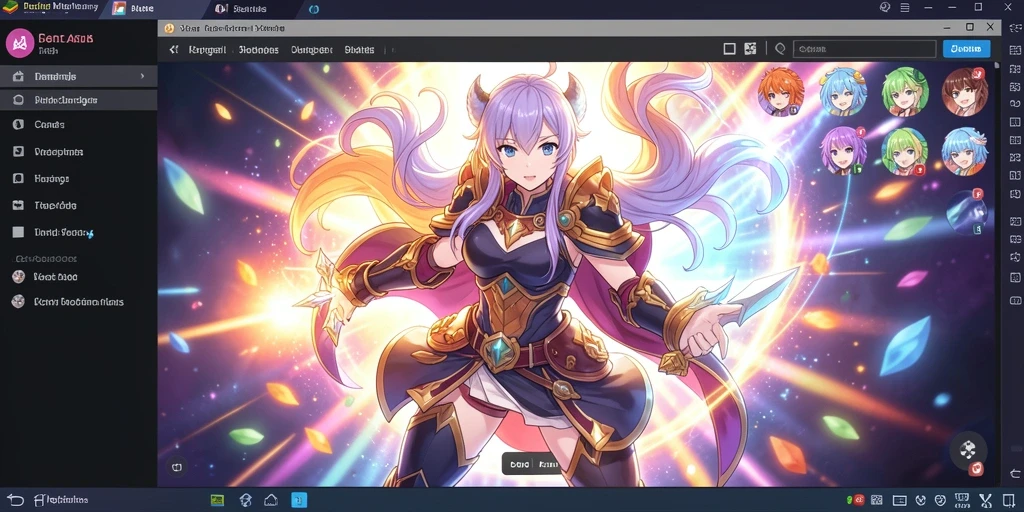Click the back arrow icon in the bottom bar
The image size is (1024, 512).
15,500
